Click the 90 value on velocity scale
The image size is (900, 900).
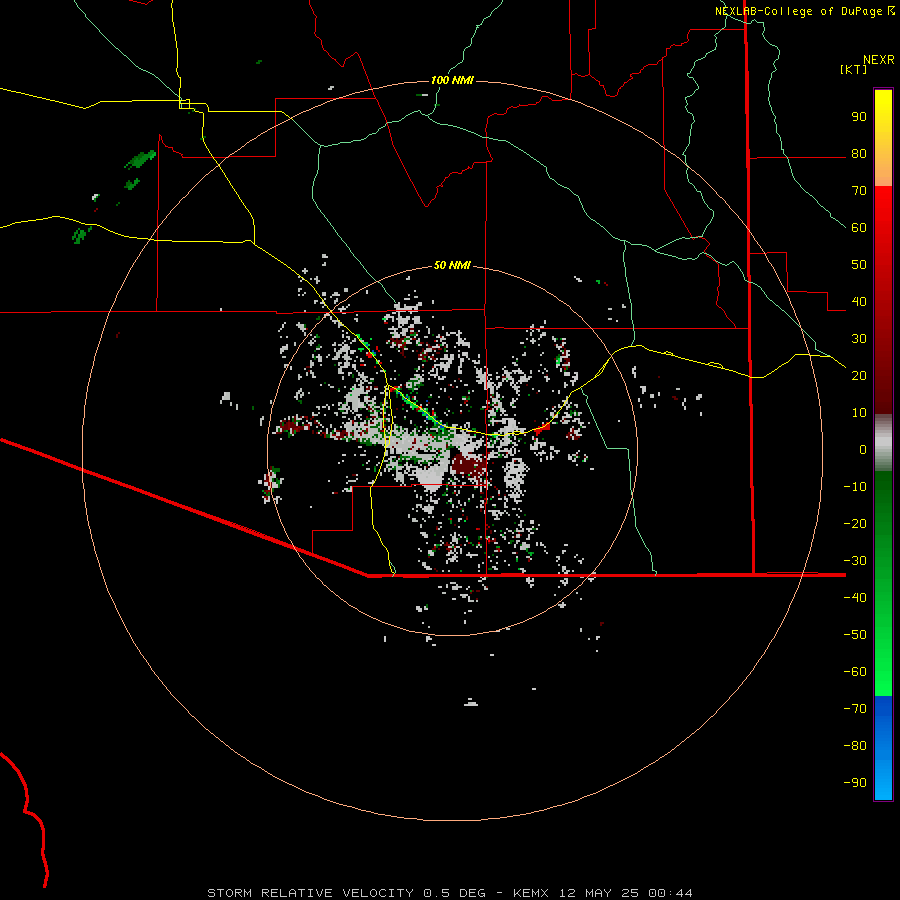tap(859, 117)
